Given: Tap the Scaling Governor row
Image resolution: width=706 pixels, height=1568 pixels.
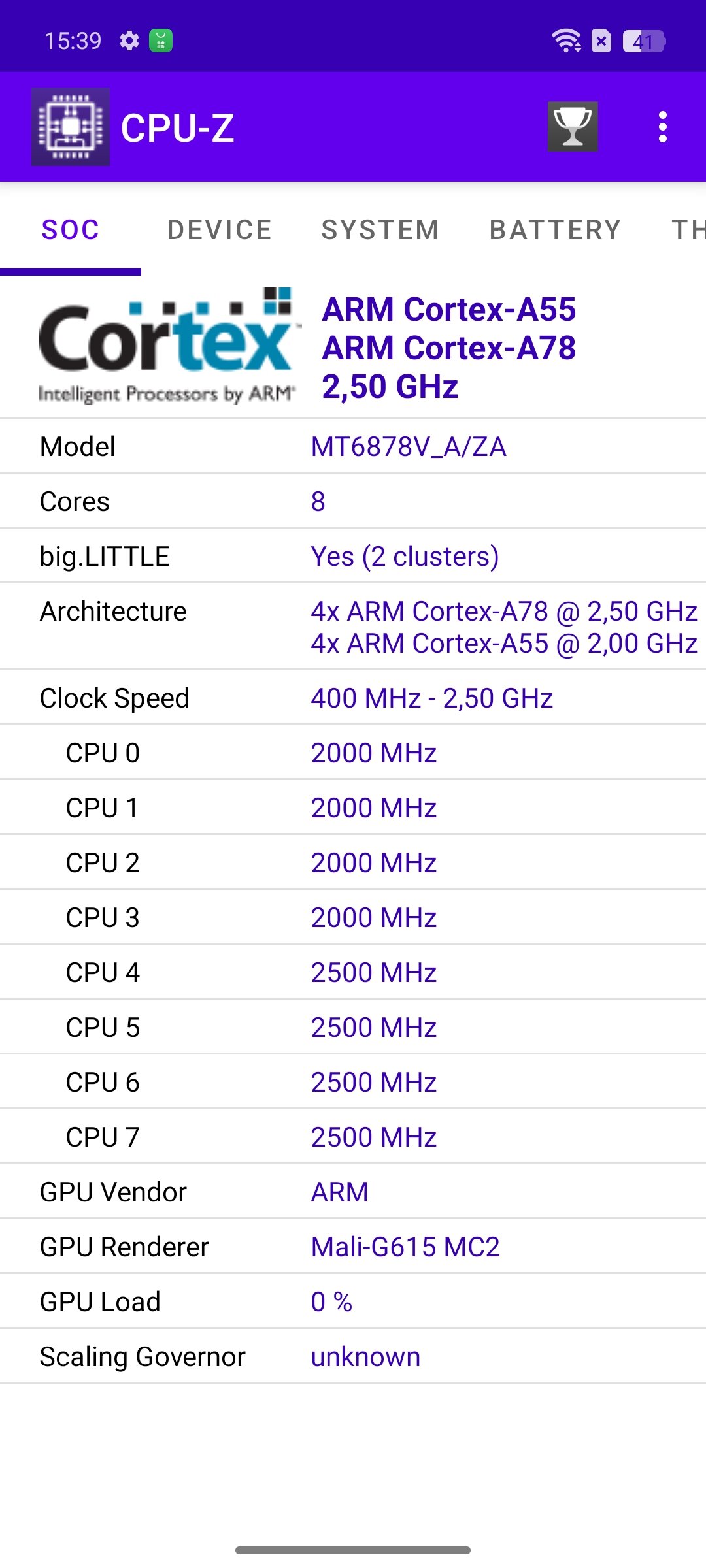Looking at the screenshot, I should pyautogui.click(x=353, y=1356).
